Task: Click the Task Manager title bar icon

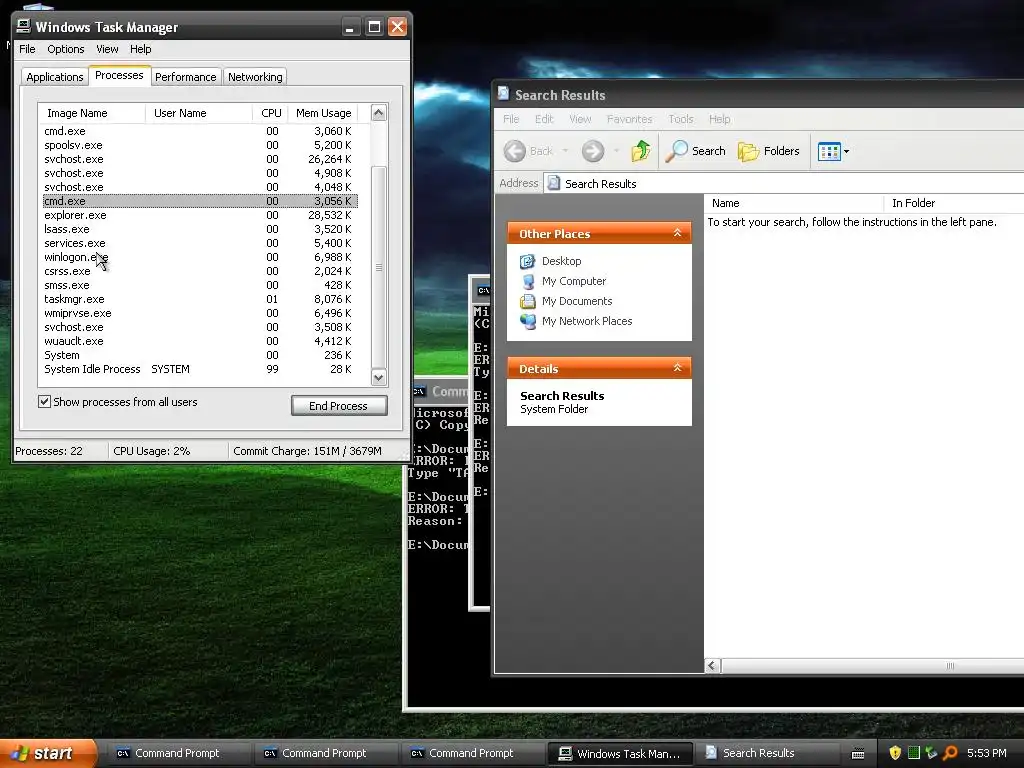Action: tap(24, 26)
